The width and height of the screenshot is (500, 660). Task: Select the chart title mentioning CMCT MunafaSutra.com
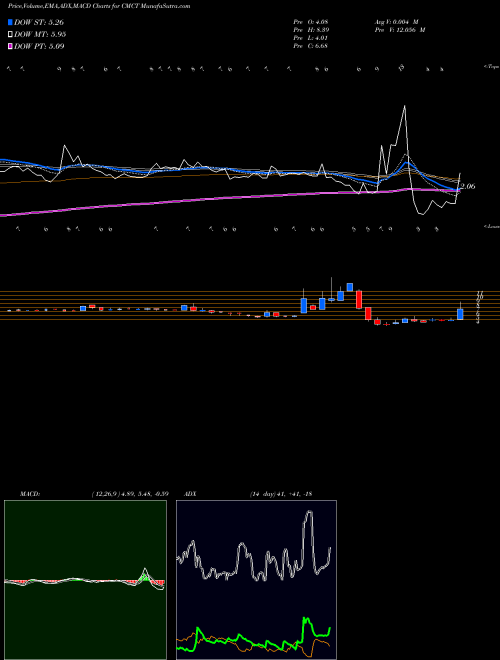pos(99,6)
